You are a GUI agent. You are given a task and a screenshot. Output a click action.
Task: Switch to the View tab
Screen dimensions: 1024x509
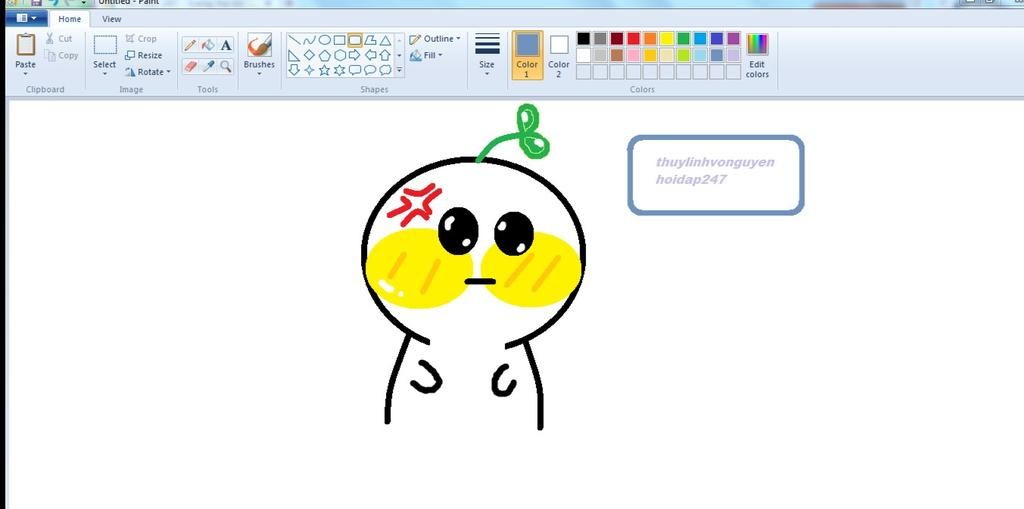pyautogui.click(x=112, y=19)
